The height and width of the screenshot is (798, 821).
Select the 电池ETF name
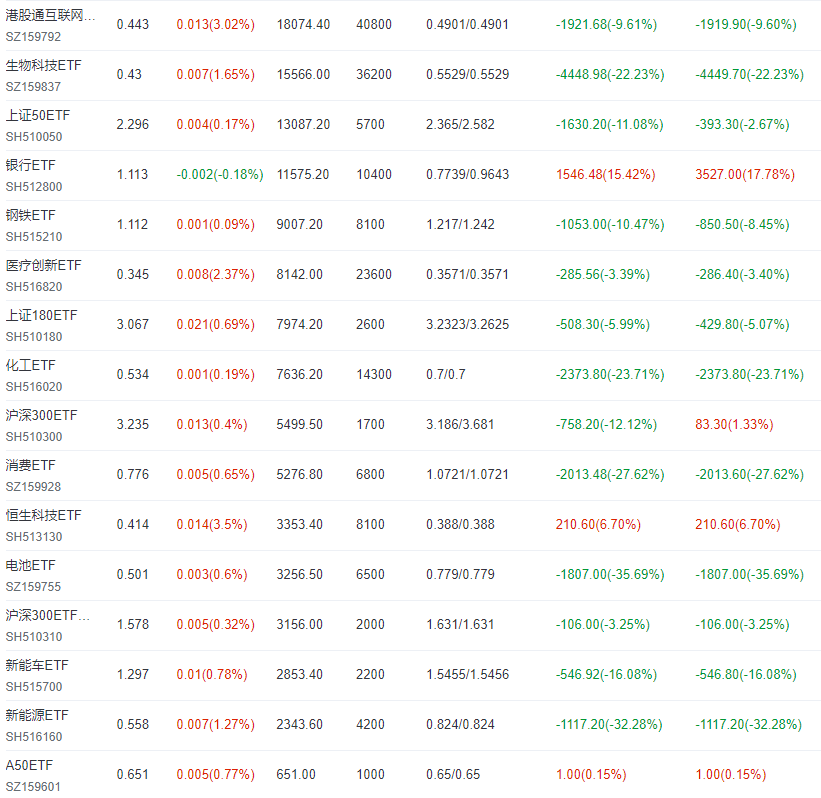point(30,566)
